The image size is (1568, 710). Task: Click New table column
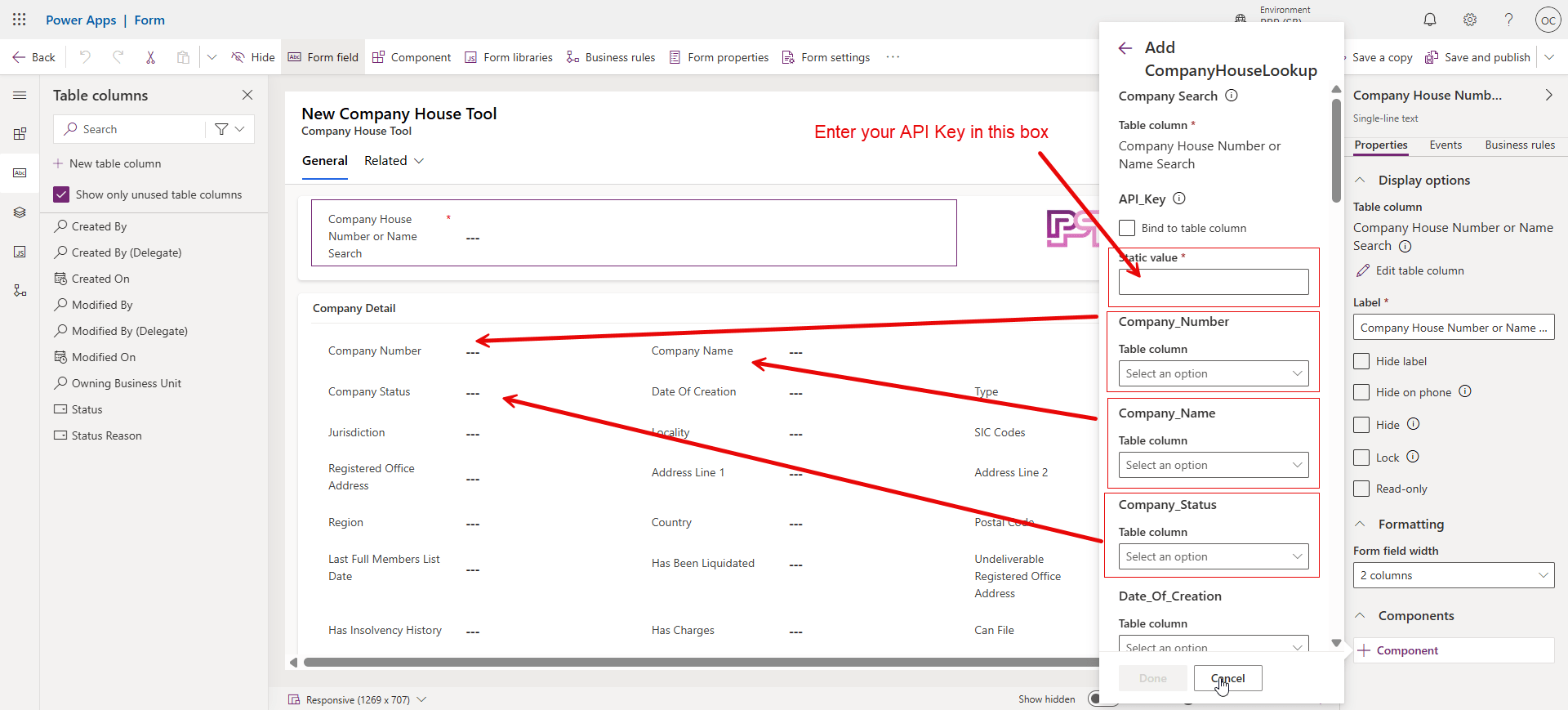107,163
